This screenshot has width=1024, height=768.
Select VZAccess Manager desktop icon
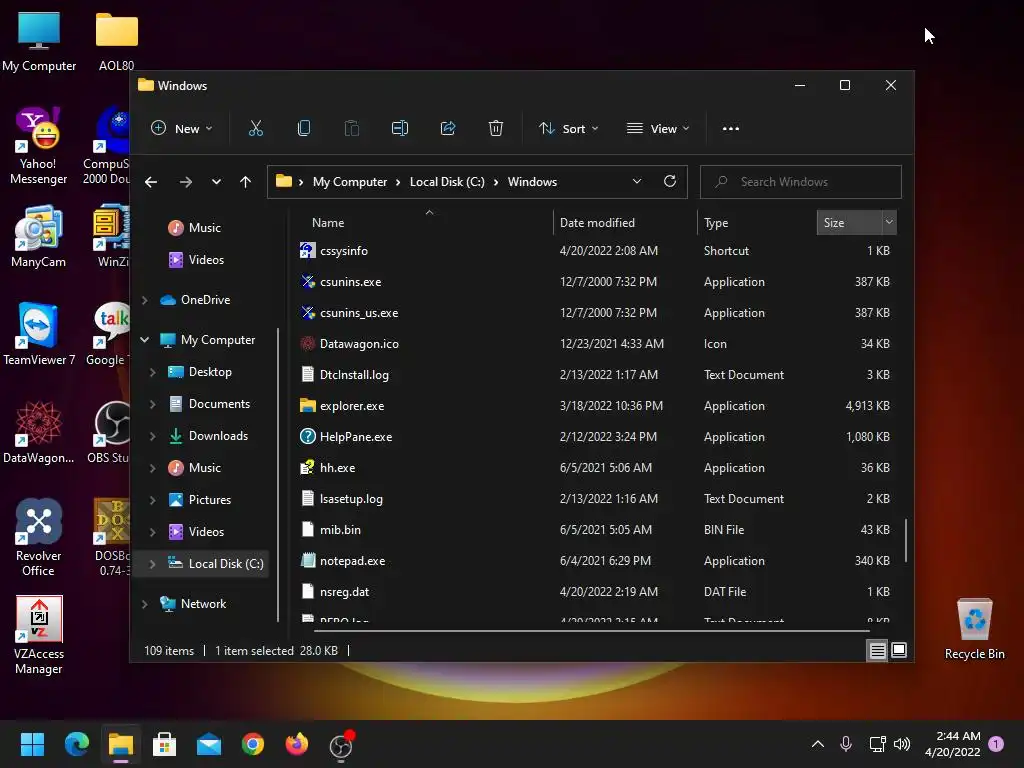[39, 635]
